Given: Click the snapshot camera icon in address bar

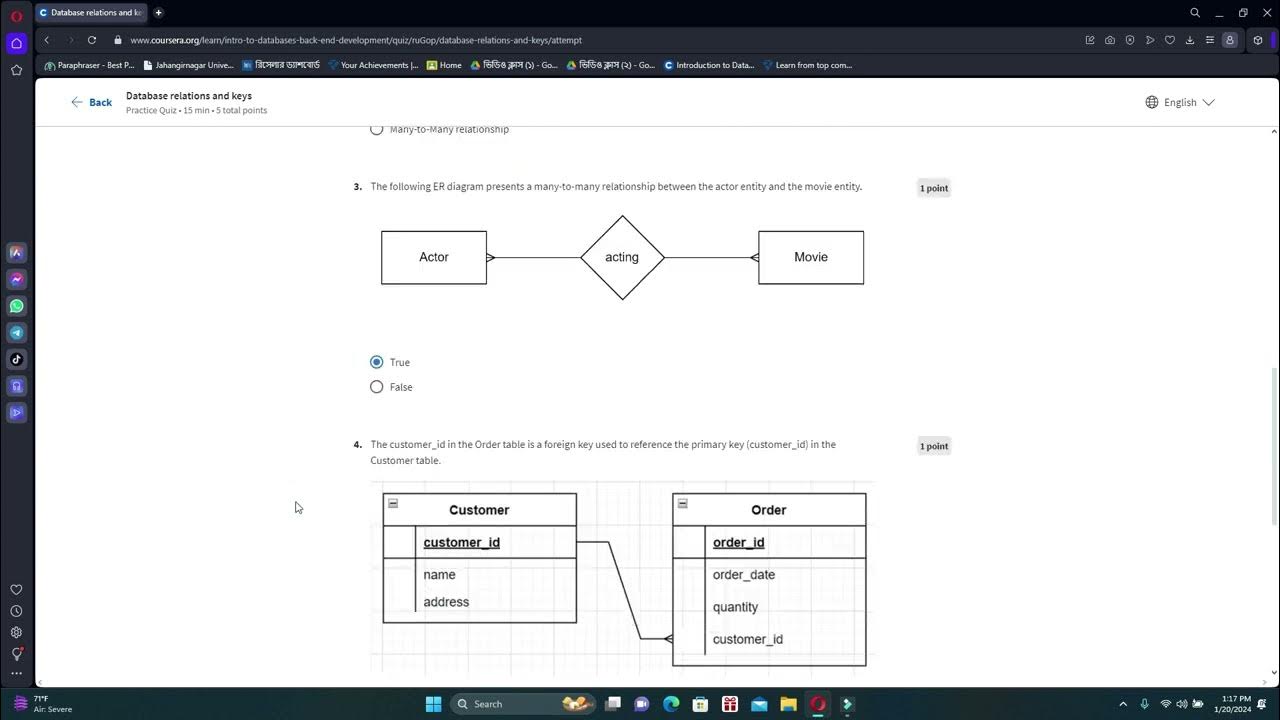Looking at the screenshot, I should pos(1110,40).
